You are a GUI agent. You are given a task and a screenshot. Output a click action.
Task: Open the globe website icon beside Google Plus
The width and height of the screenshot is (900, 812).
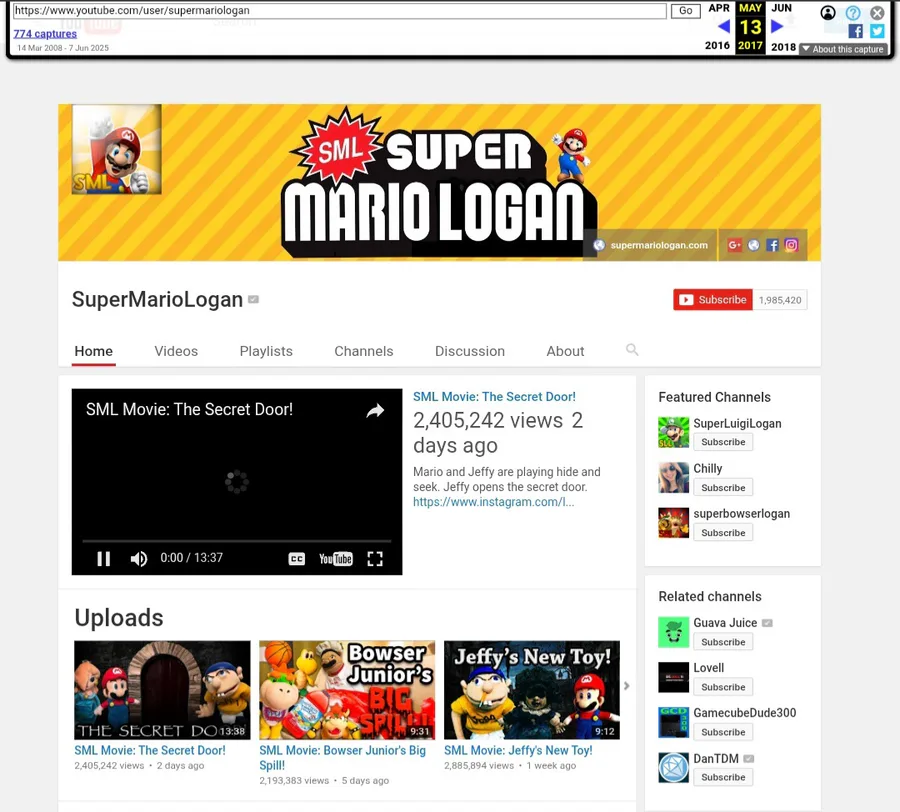[754, 245]
